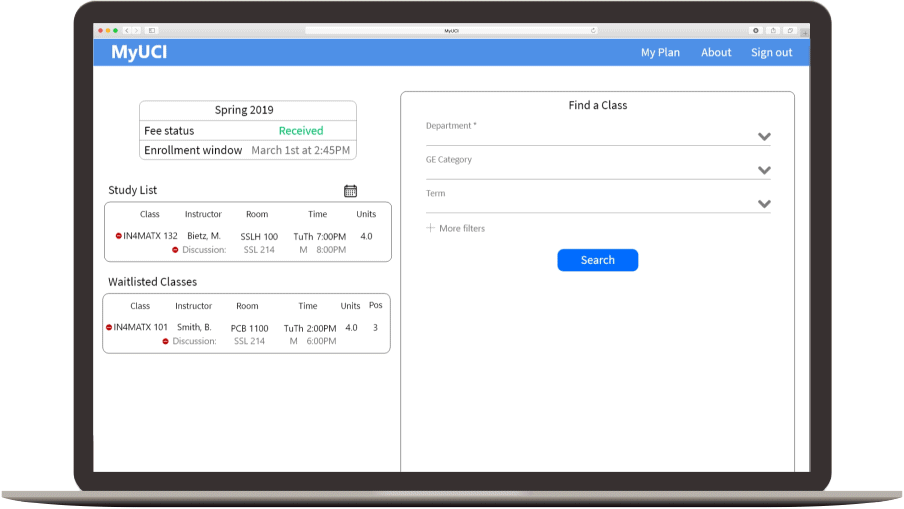This screenshot has width=904, height=509.
Task: Click the plus icon beside More filters
Action: point(430,228)
